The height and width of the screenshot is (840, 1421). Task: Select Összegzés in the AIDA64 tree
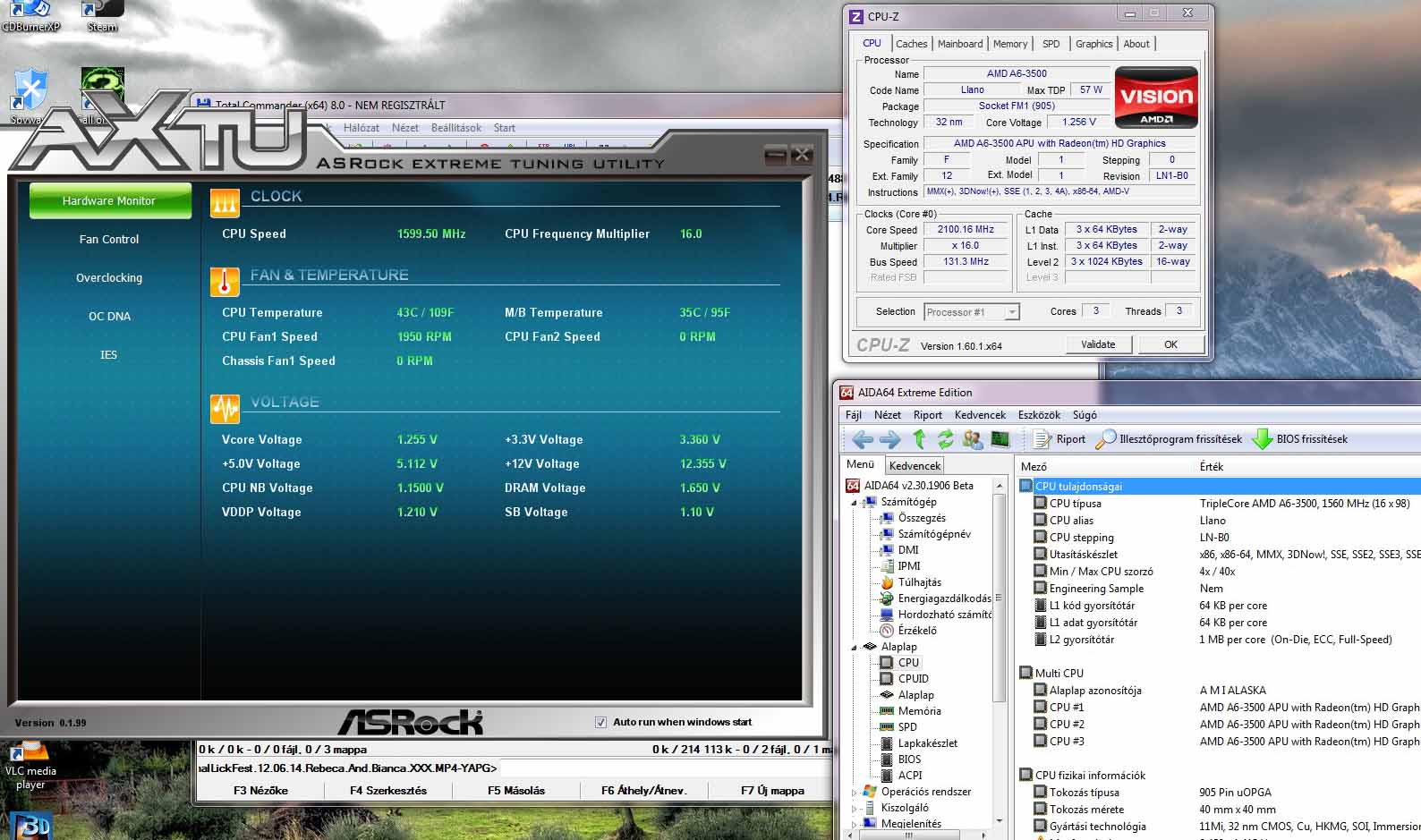point(922,518)
